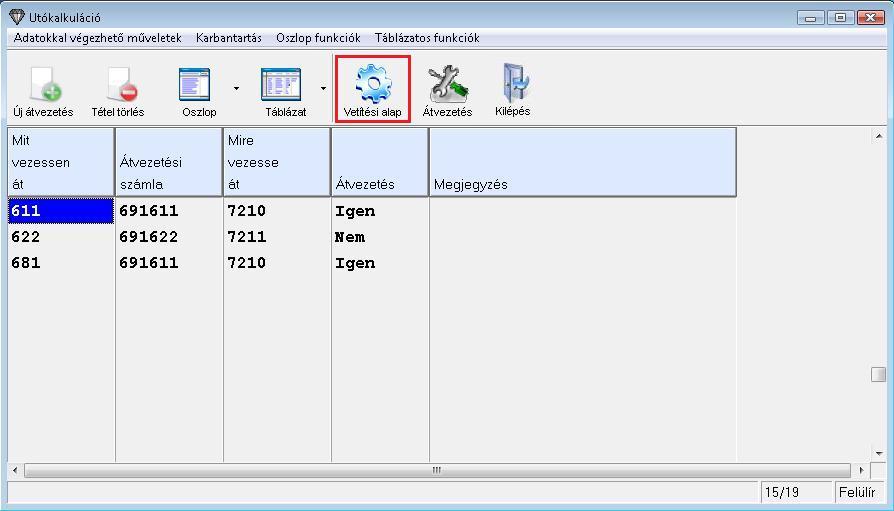This screenshot has width=894, height=511.
Task: Click the diamond app icon in title bar
Action: (15, 17)
